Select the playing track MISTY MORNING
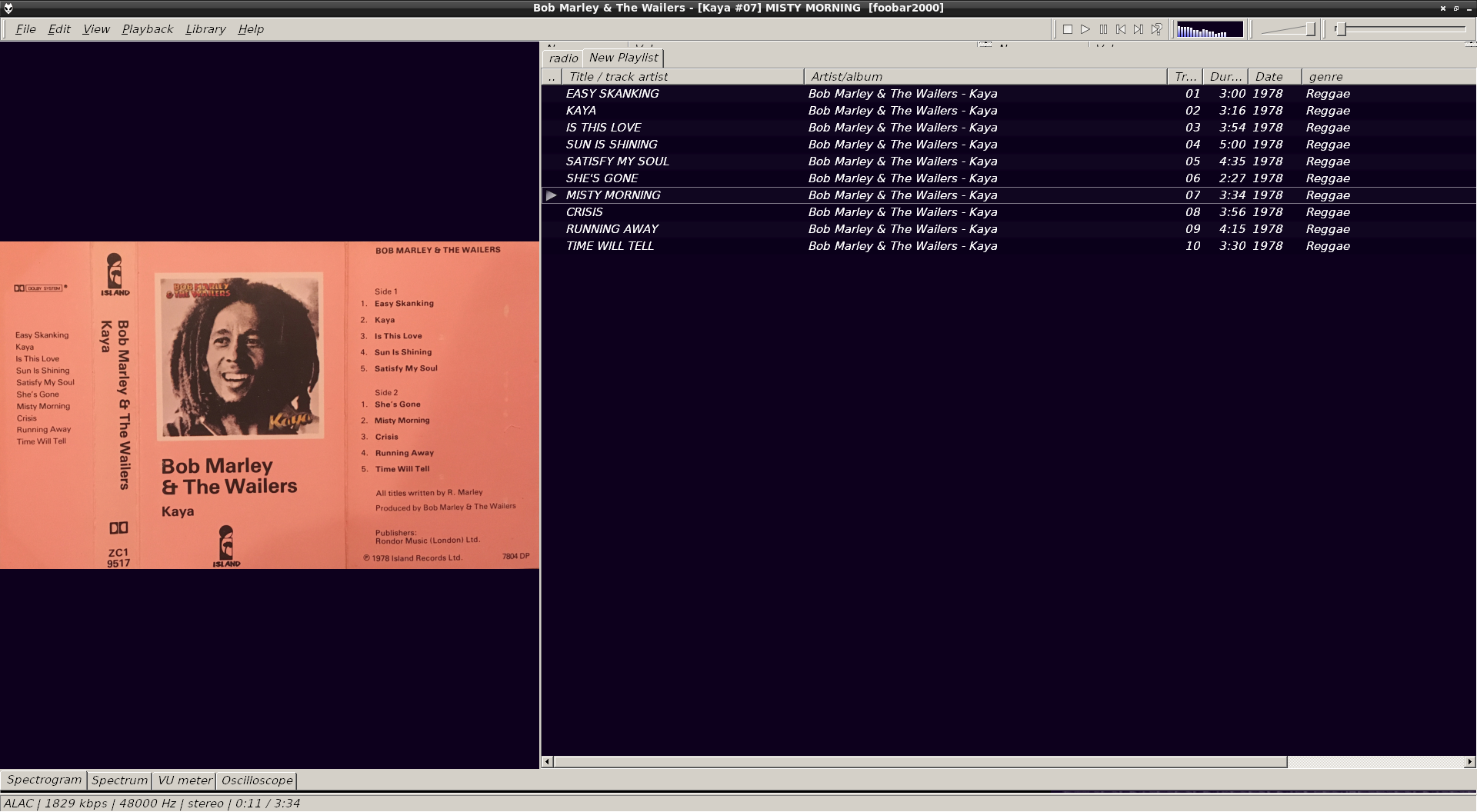 coord(1009,195)
